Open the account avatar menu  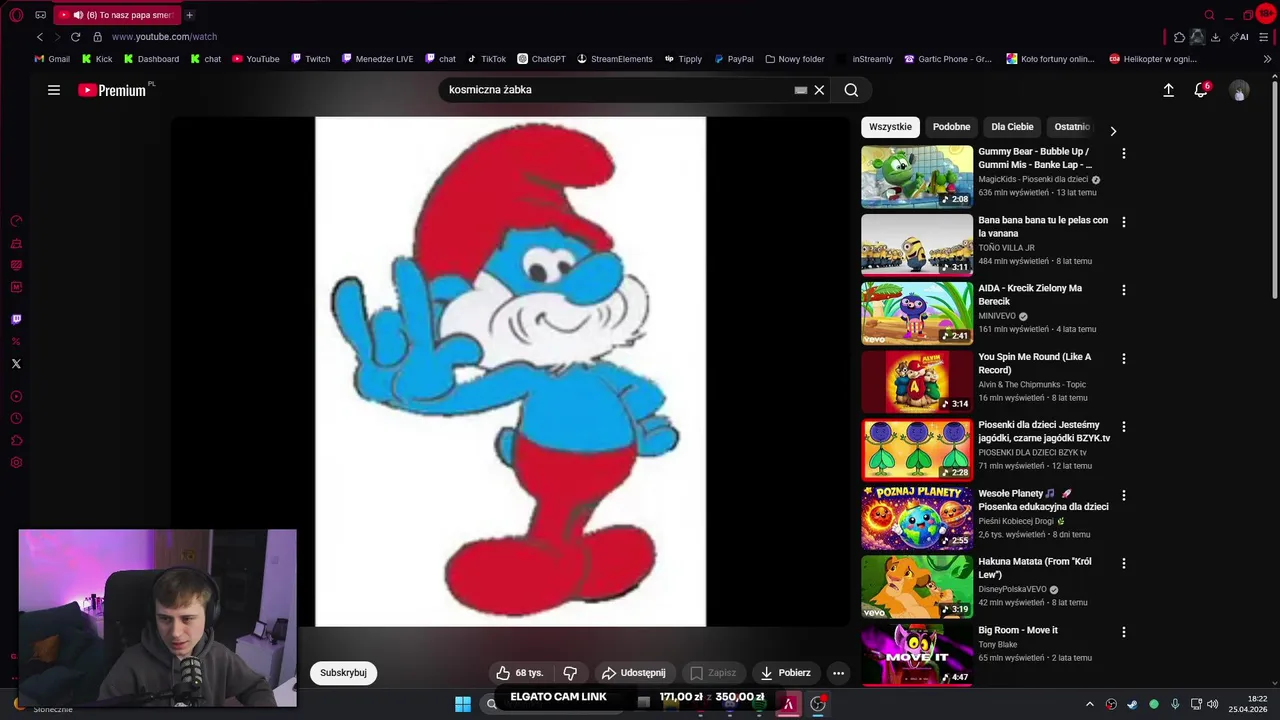coord(1239,91)
